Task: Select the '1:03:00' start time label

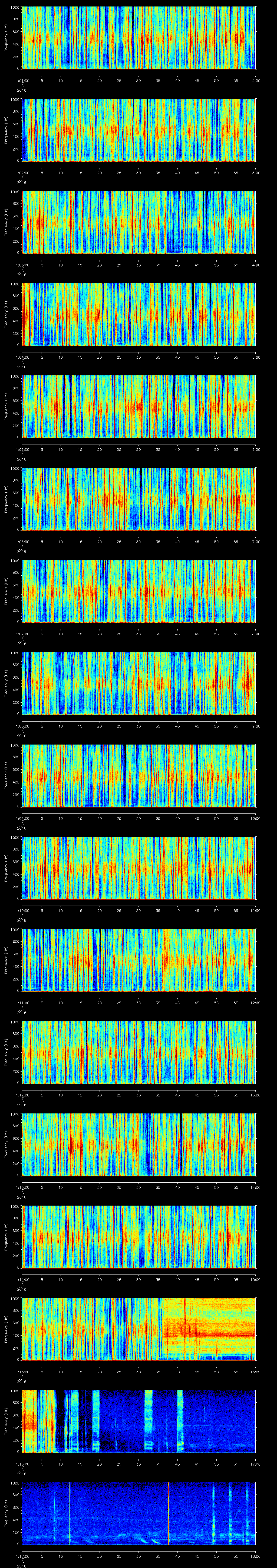Action: pos(22,265)
